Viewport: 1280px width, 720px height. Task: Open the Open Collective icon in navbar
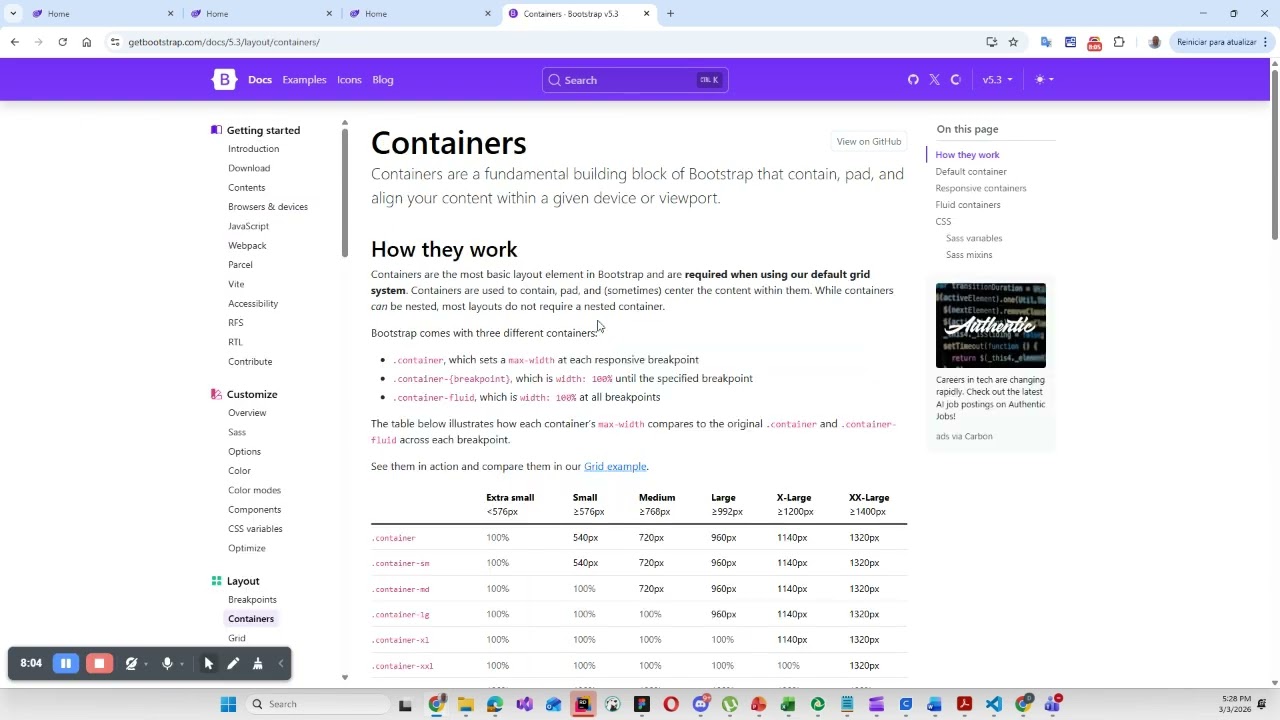(956, 80)
